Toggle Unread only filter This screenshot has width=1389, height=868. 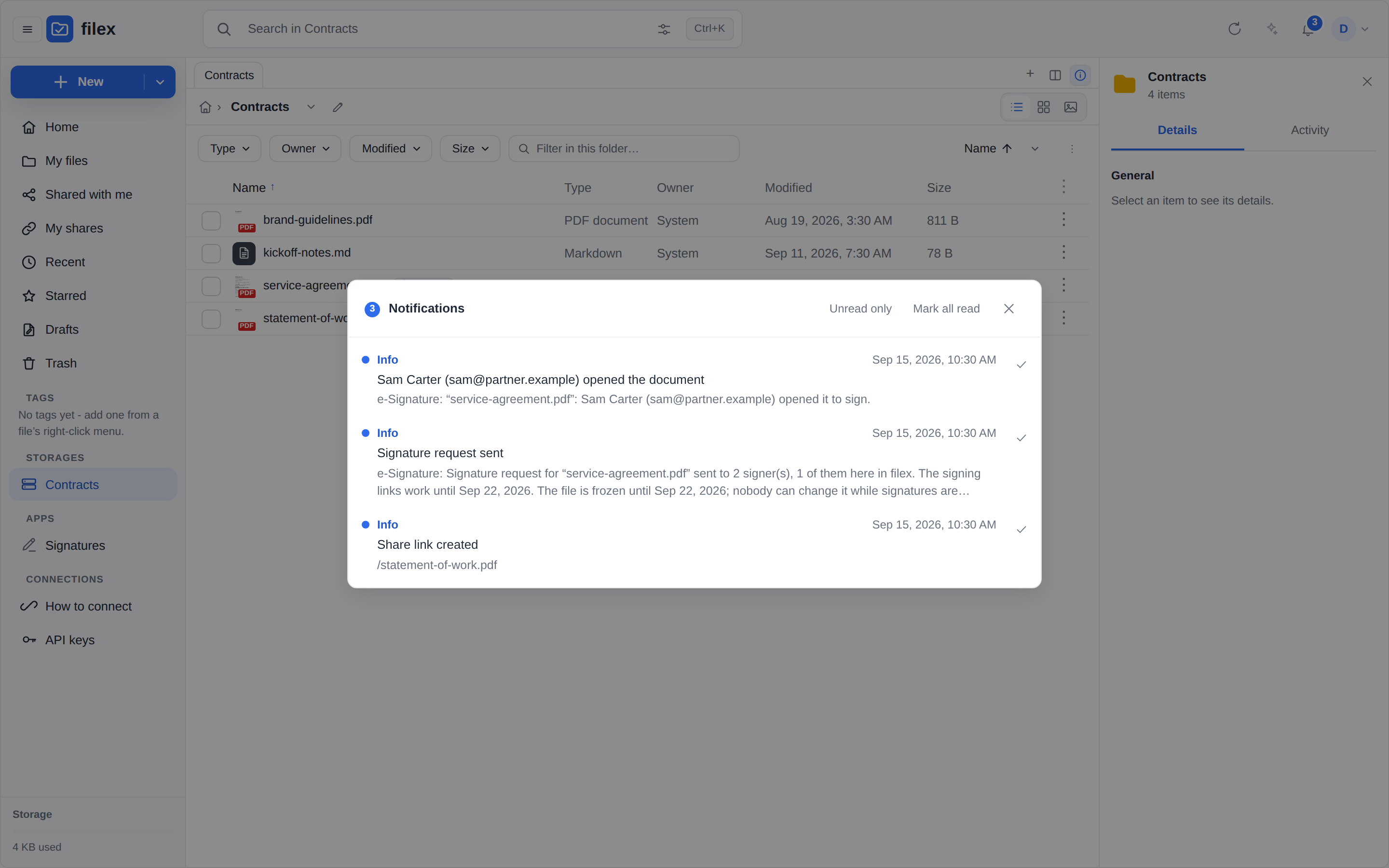pos(860,309)
